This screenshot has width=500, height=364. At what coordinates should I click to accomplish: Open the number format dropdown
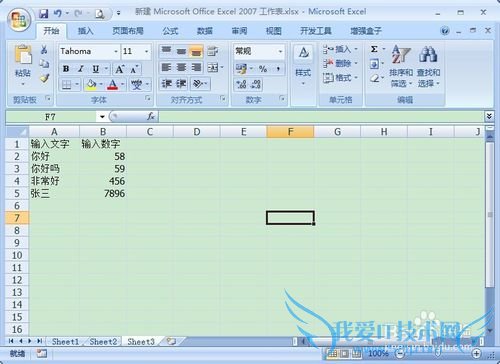click(x=280, y=51)
